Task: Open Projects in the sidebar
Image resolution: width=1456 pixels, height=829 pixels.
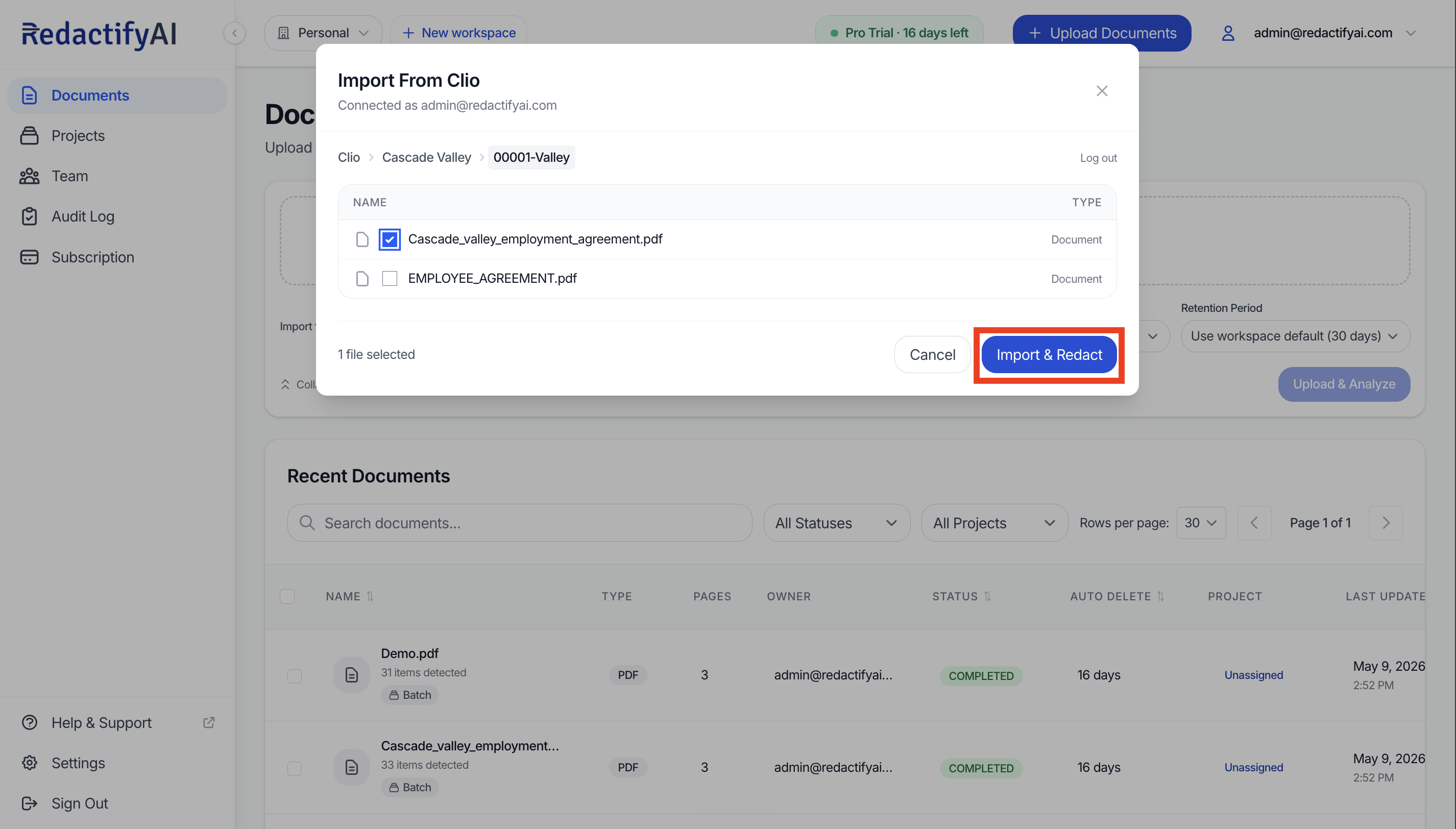Action: [117, 135]
